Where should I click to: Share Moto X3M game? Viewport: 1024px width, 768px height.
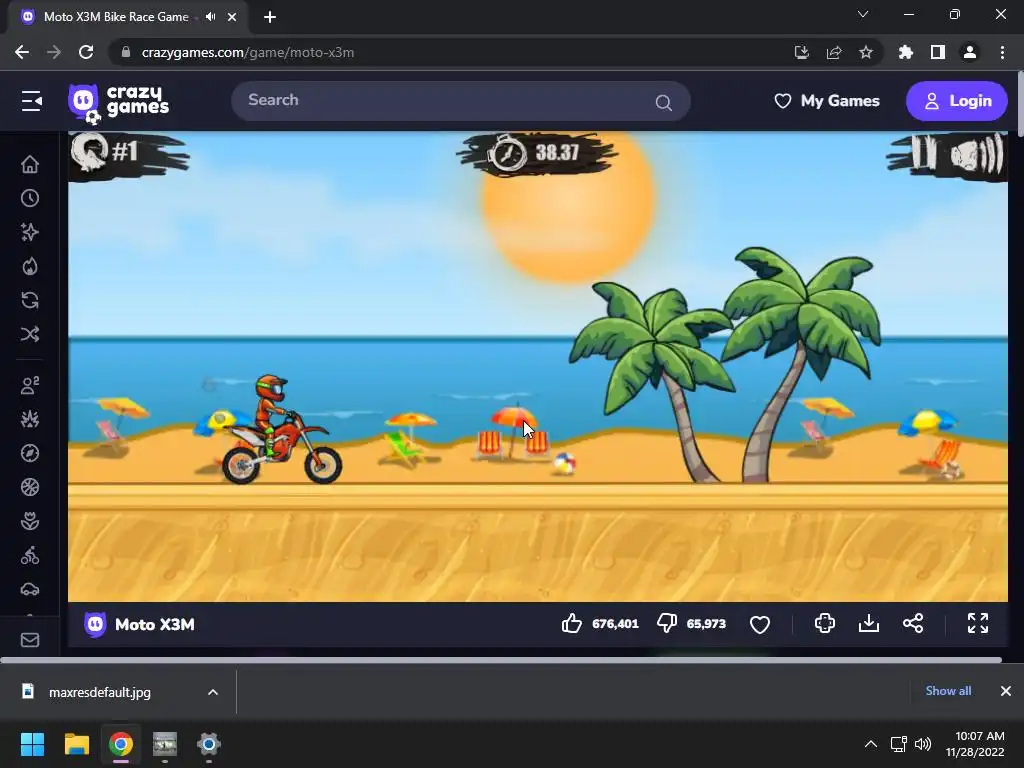pyautogui.click(x=913, y=624)
